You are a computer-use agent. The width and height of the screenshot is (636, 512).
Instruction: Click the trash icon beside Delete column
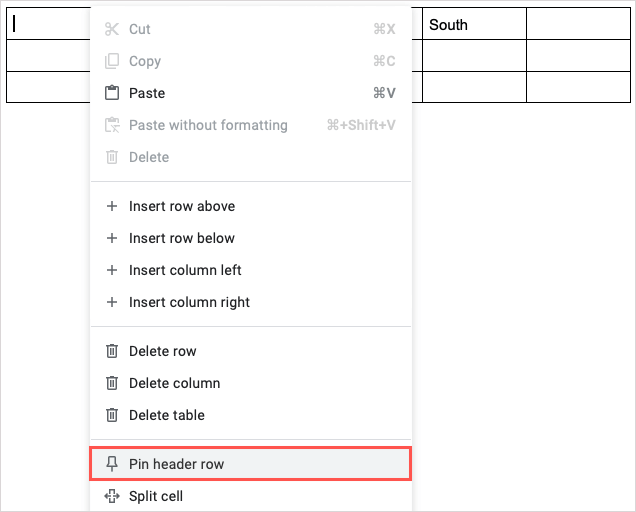click(x=112, y=383)
